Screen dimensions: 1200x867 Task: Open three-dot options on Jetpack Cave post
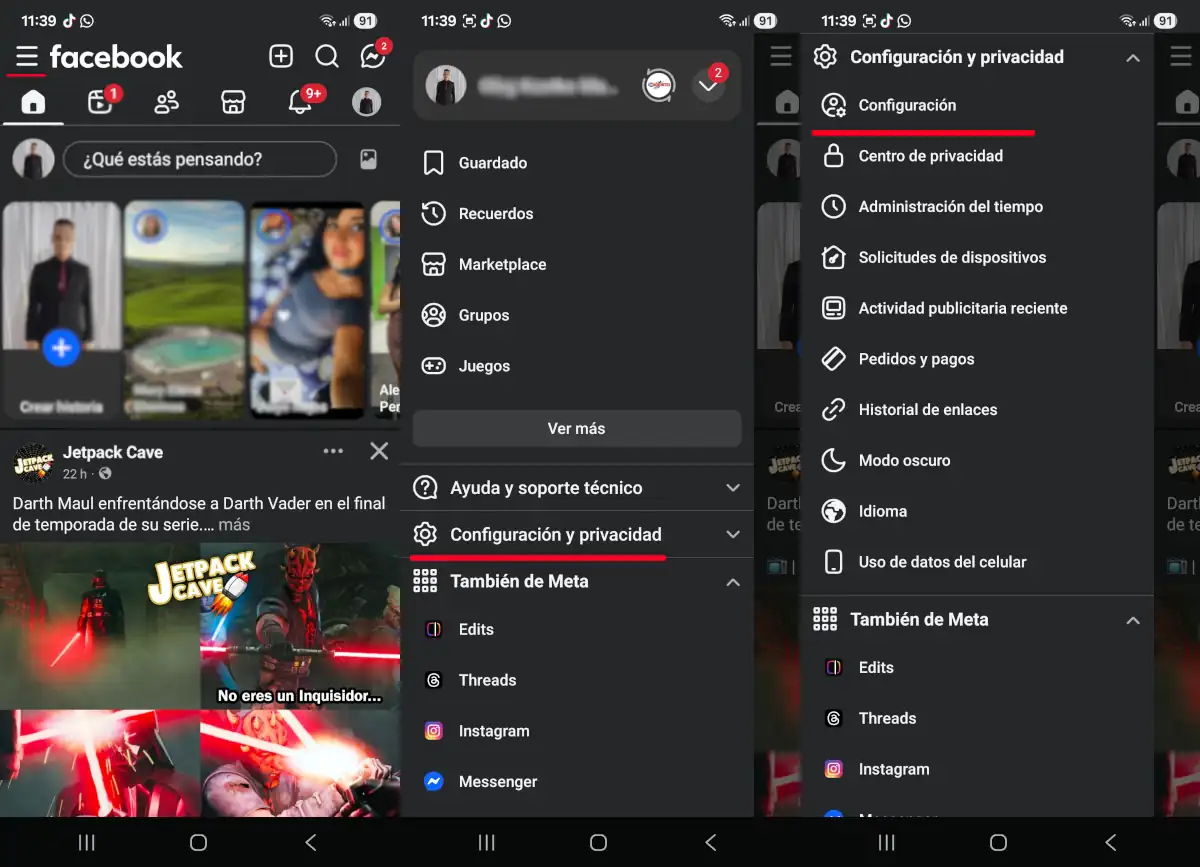(333, 452)
